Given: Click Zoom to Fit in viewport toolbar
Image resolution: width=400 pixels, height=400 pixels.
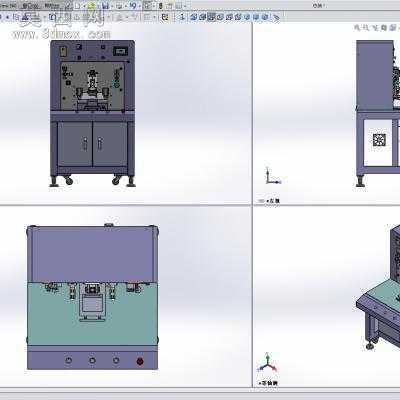Looking at the screenshot, I should pyautogui.click(x=357, y=28).
